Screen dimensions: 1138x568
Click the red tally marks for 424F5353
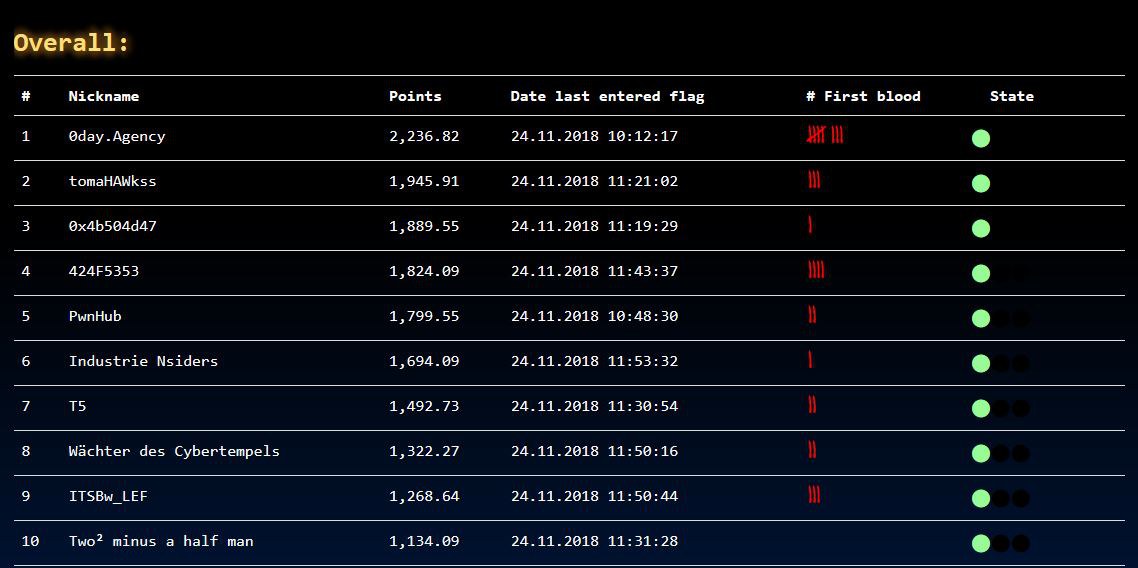816,271
